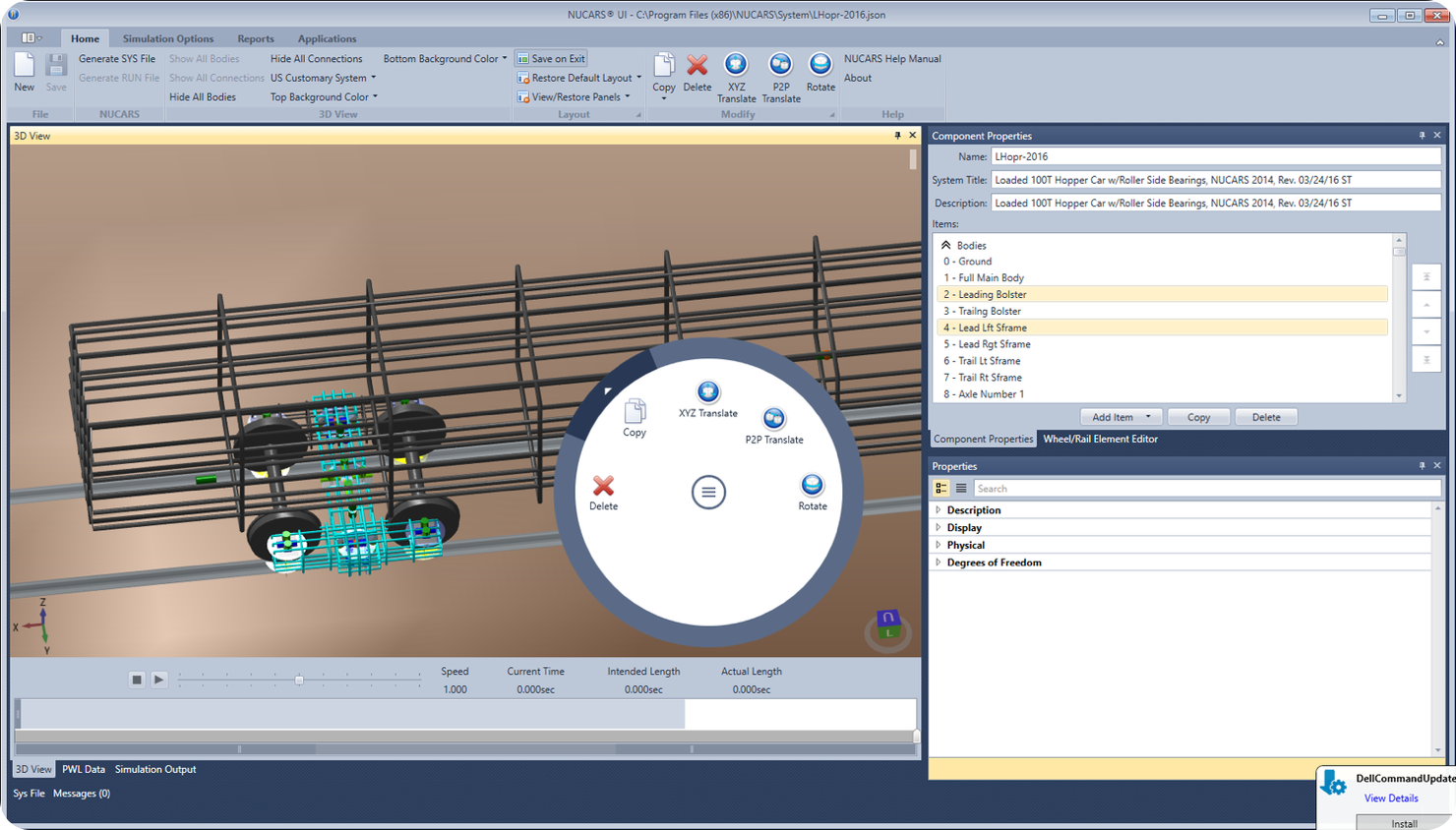Switch properties to alphabetical list view

tap(961, 488)
